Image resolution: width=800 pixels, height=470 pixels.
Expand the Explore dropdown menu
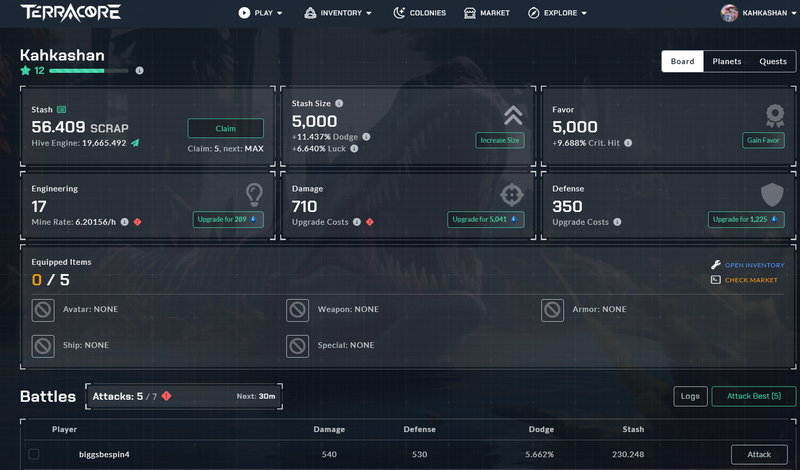557,13
